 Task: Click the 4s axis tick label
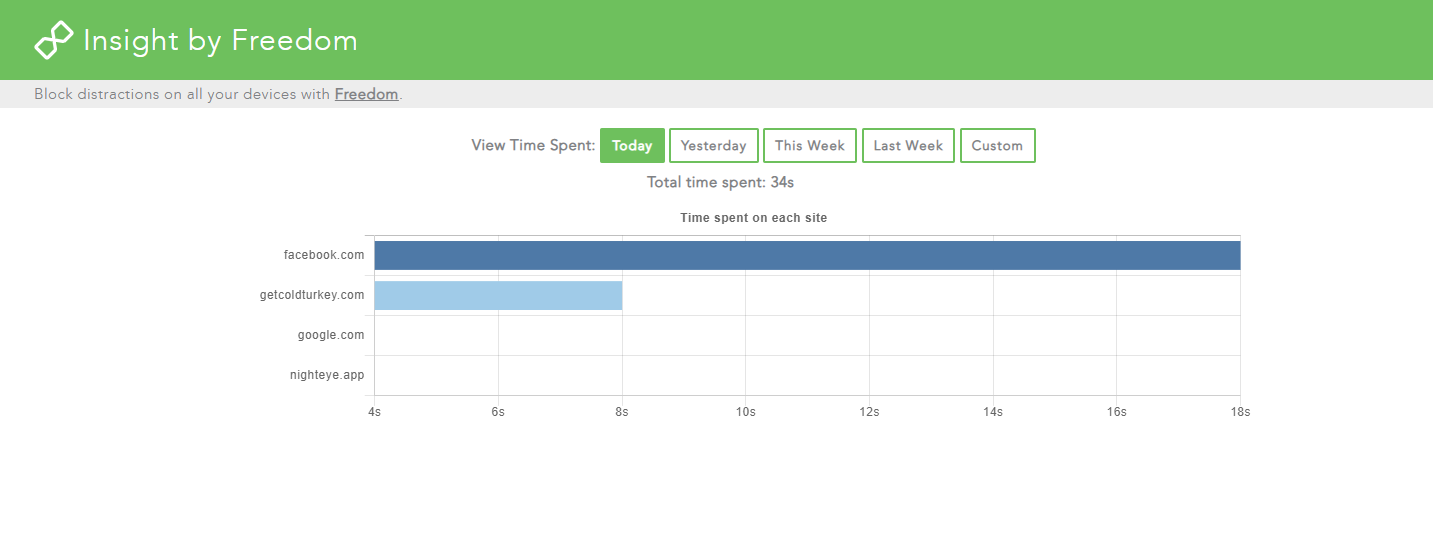coord(374,412)
